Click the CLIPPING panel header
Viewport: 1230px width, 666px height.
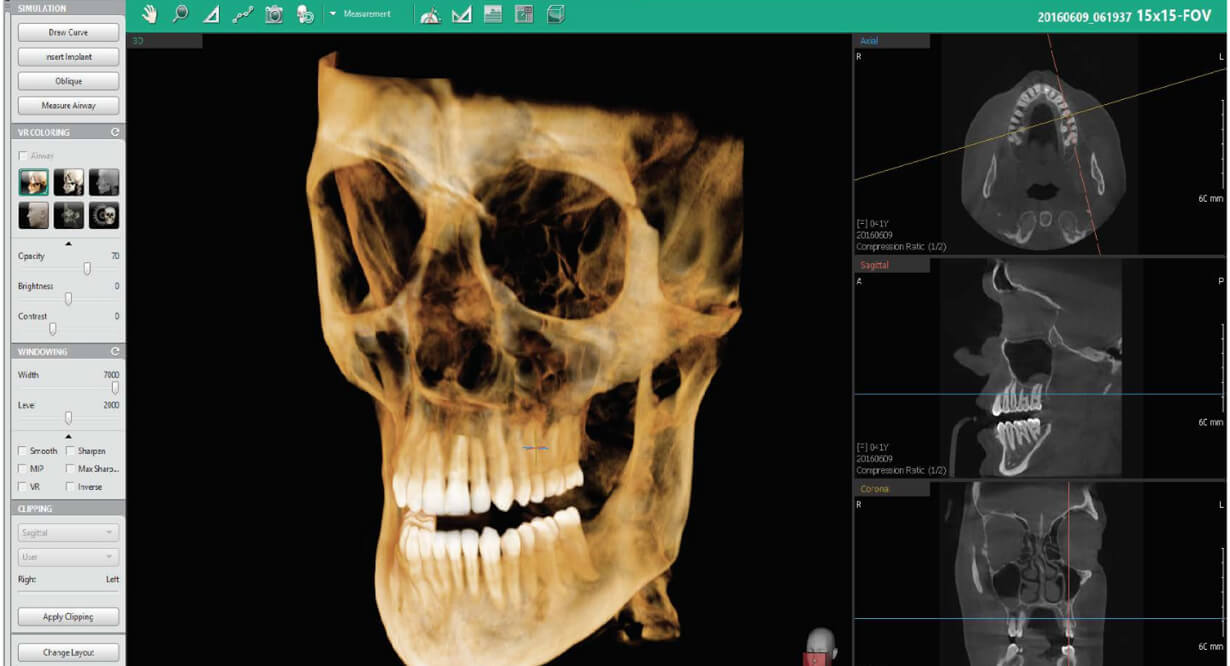pyautogui.click(x=68, y=508)
